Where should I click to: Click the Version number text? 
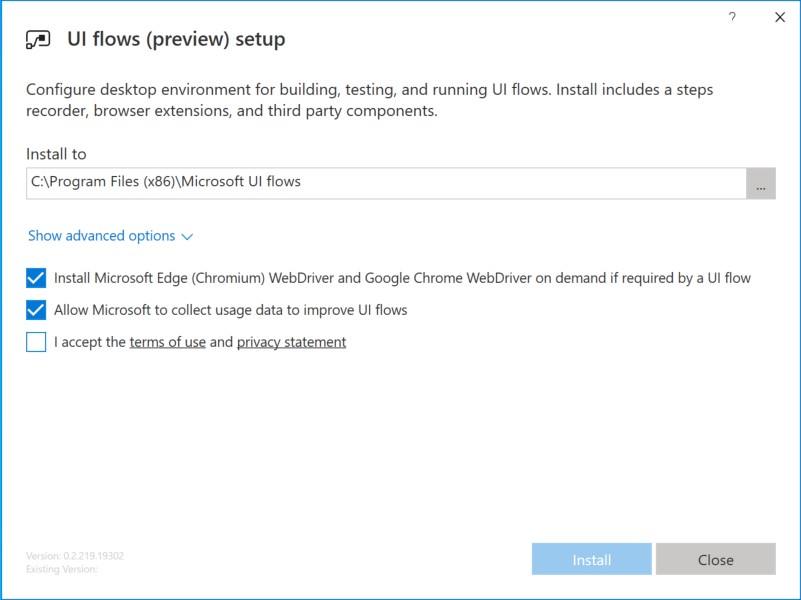(75, 556)
